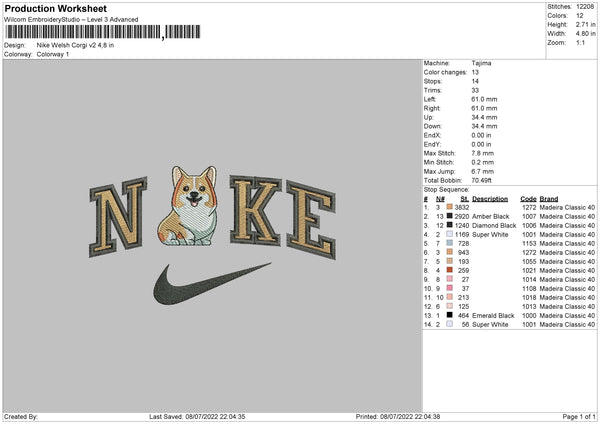Click the swoosh in the design preview
This screenshot has width=600, height=424.
[x=212, y=284]
